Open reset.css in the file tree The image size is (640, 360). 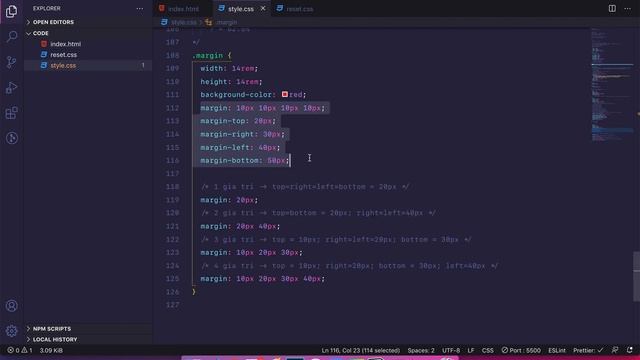point(64,54)
